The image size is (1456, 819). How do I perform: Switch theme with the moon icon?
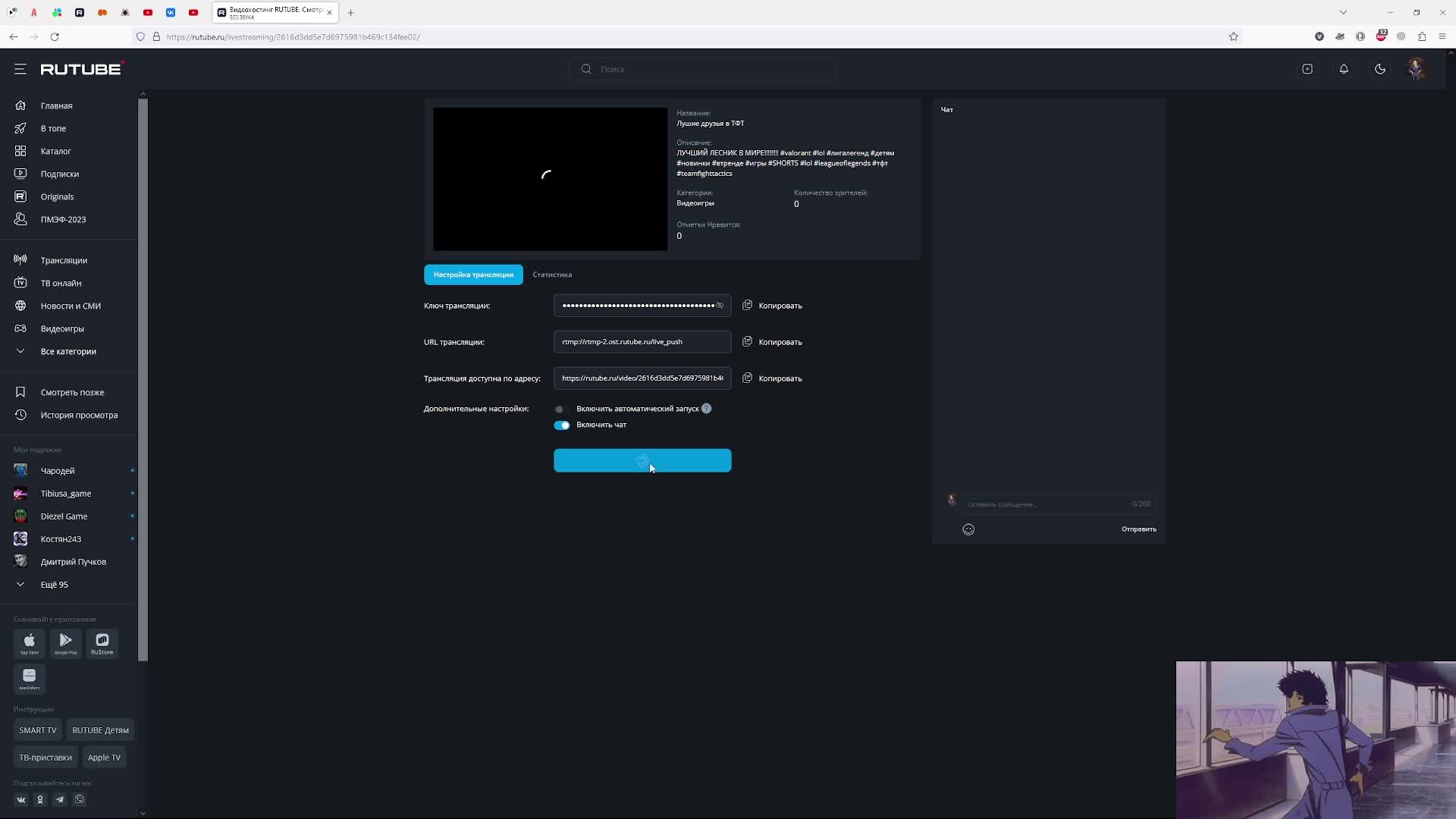[x=1380, y=69]
